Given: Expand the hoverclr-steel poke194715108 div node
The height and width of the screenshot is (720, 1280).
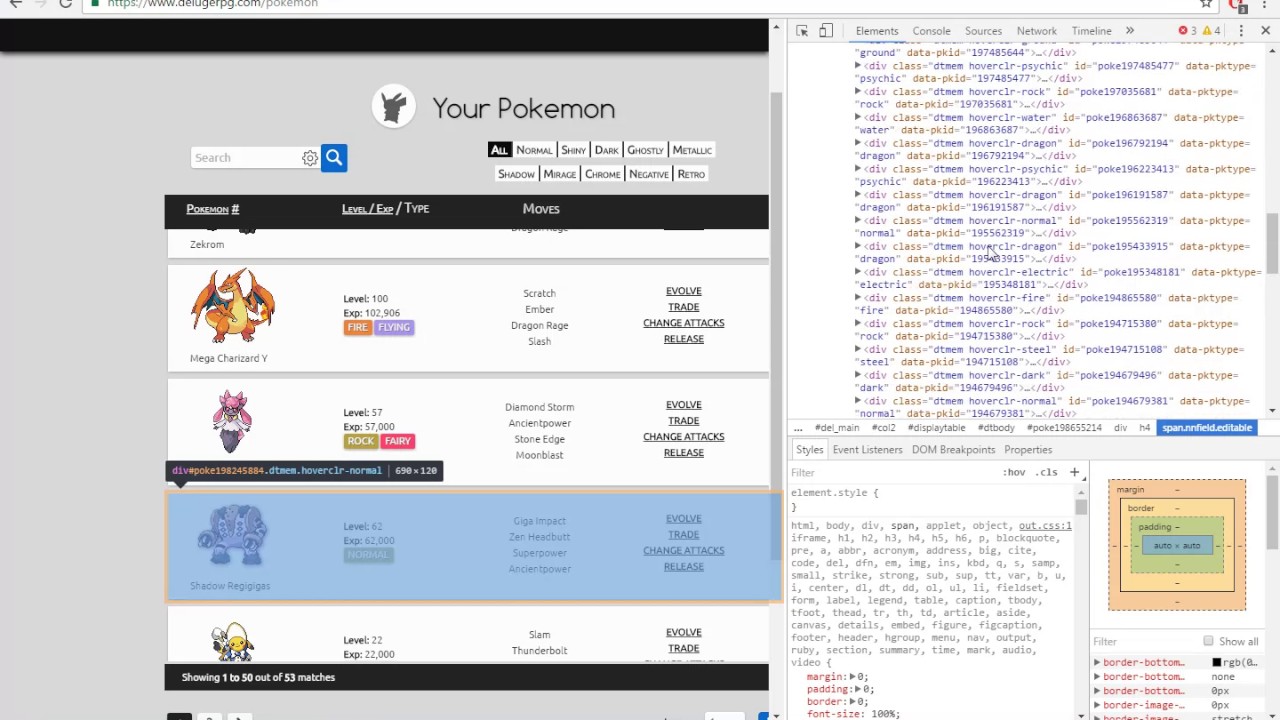Looking at the screenshot, I should (x=858, y=350).
